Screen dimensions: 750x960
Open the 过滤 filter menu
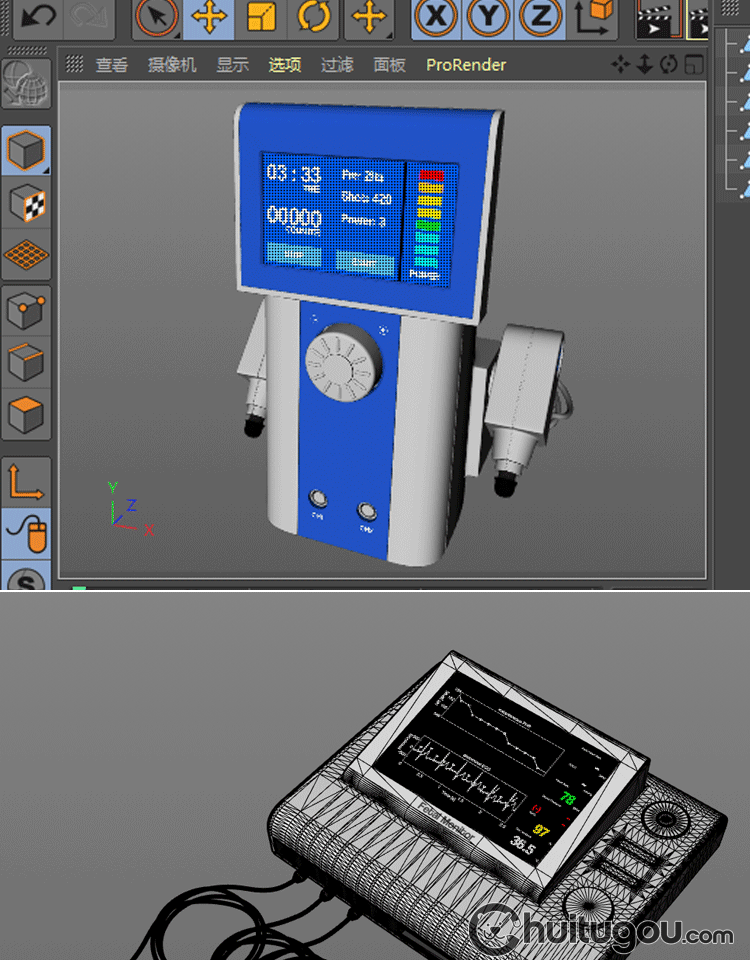coord(337,65)
